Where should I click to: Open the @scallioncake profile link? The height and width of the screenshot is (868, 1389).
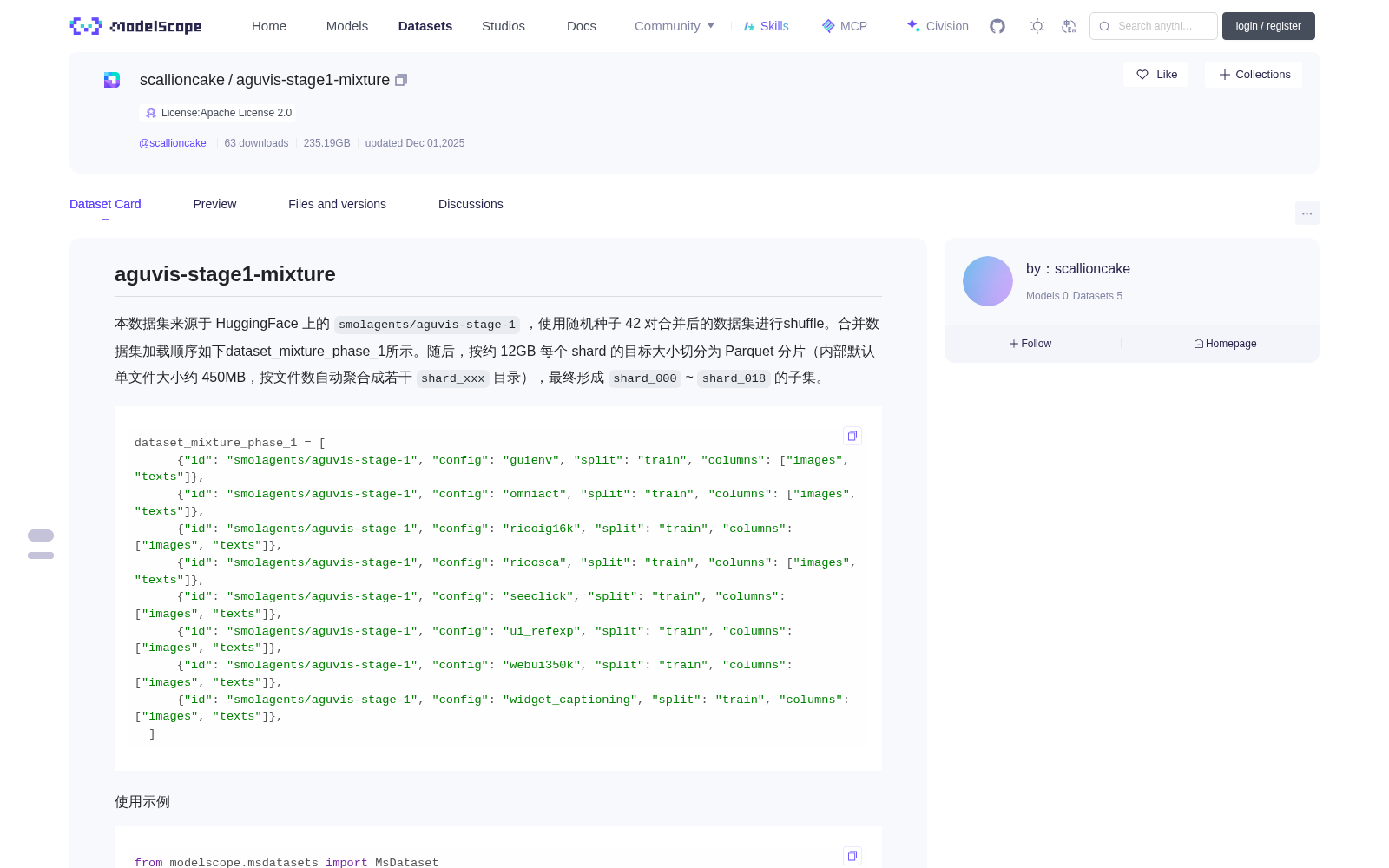tap(173, 143)
